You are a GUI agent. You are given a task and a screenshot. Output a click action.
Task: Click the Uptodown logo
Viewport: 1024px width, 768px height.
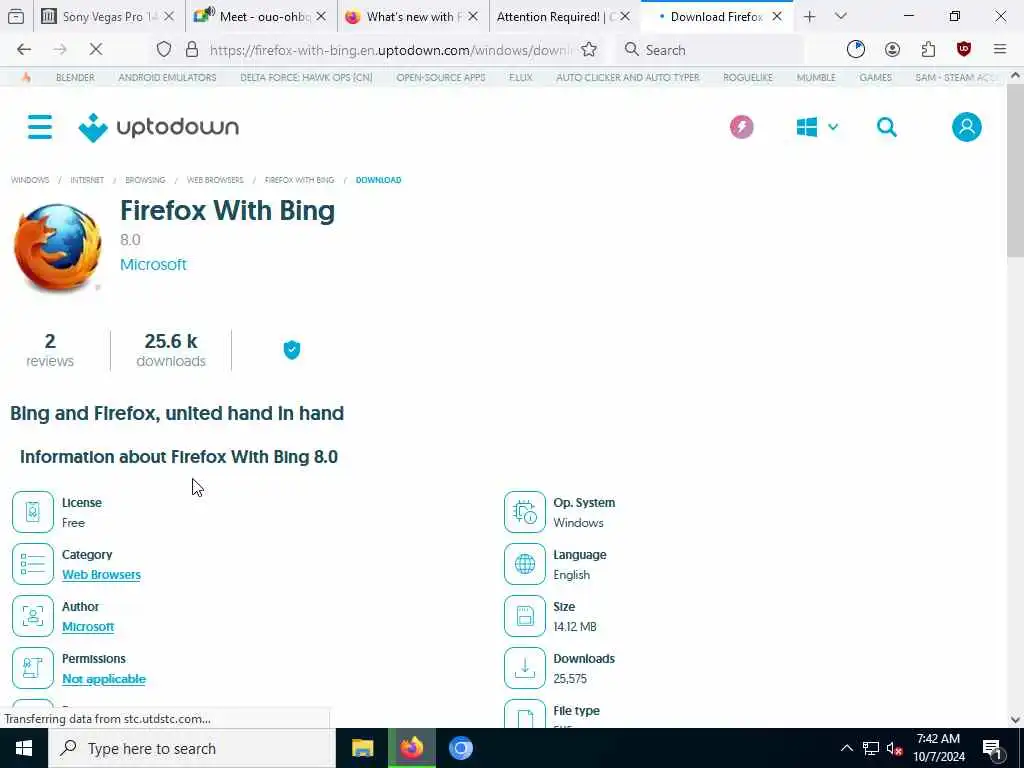click(x=159, y=127)
